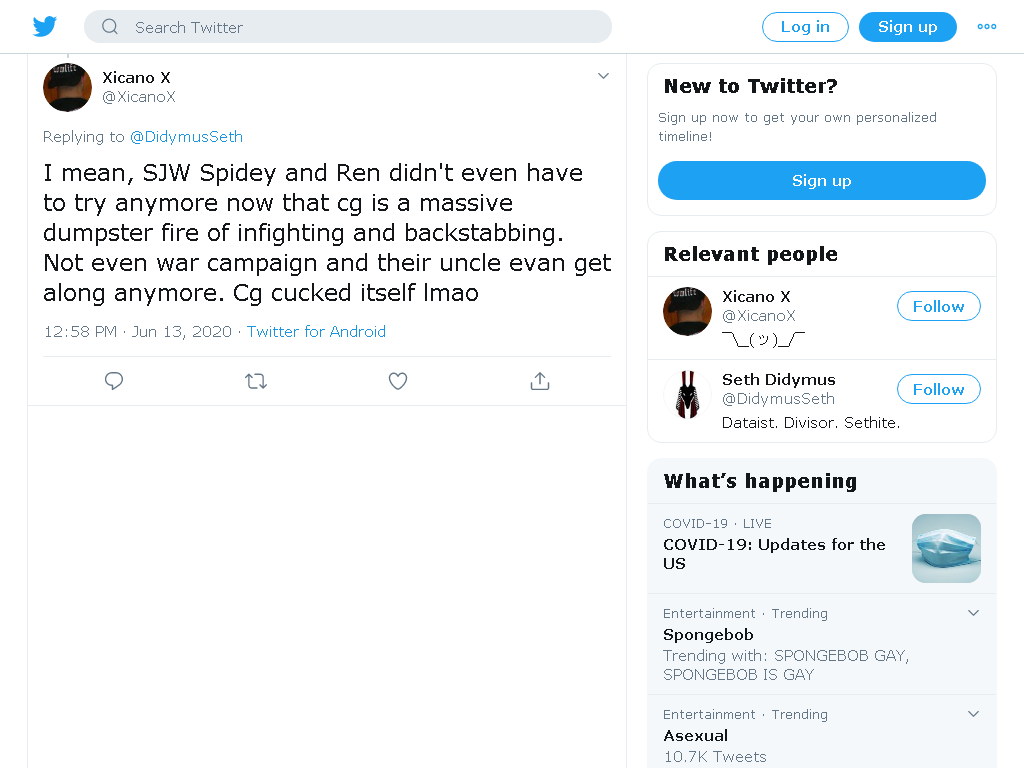This screenshot has width=1024, height=768.
Task: Reply to the tweet with the comment icon
Action: (x=114, y=381)
